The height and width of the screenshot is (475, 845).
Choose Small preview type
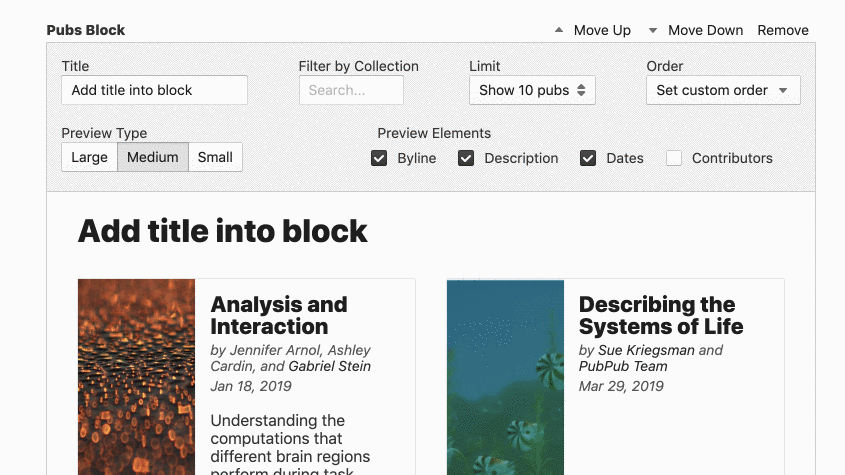coord(215,157)
